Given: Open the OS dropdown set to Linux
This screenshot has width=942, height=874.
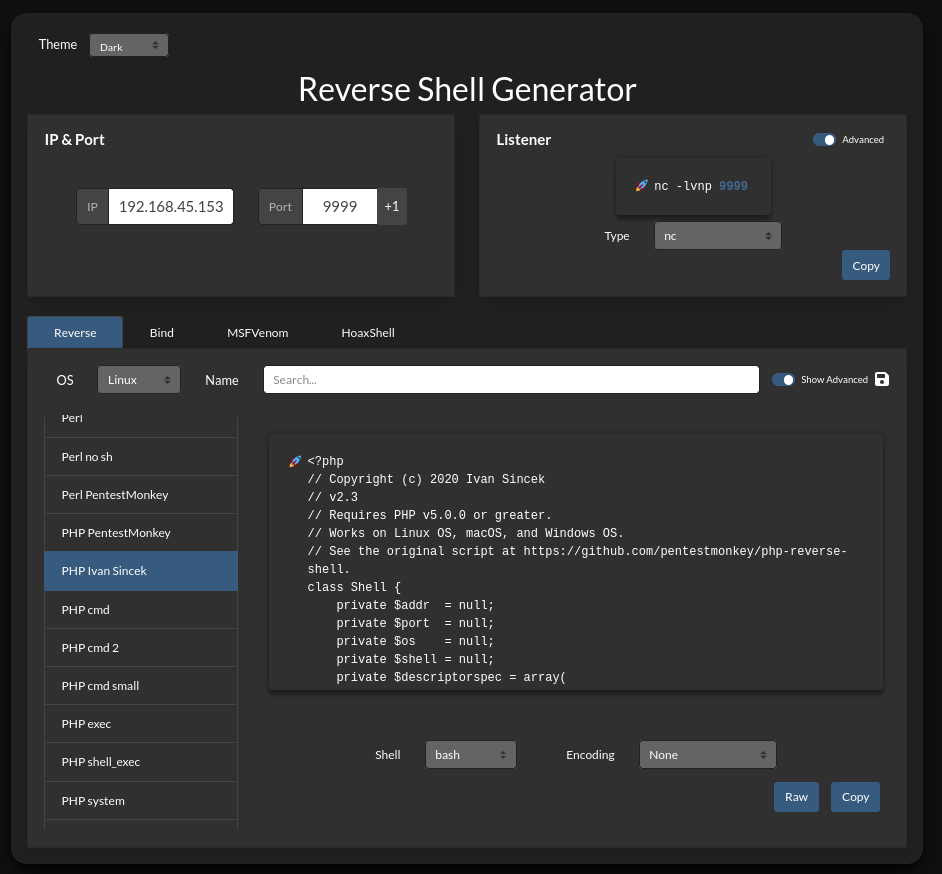Looking at the screenshot, I should pyautogui.click(x=139, y=380).
